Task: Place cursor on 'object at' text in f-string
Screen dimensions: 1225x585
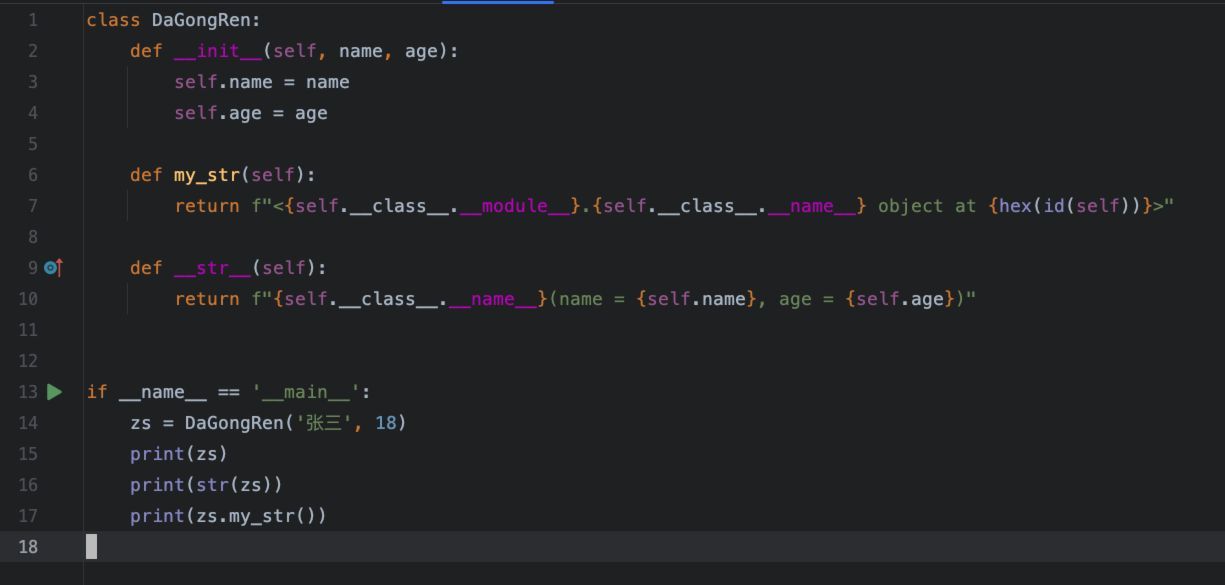Action: (927, 206)
